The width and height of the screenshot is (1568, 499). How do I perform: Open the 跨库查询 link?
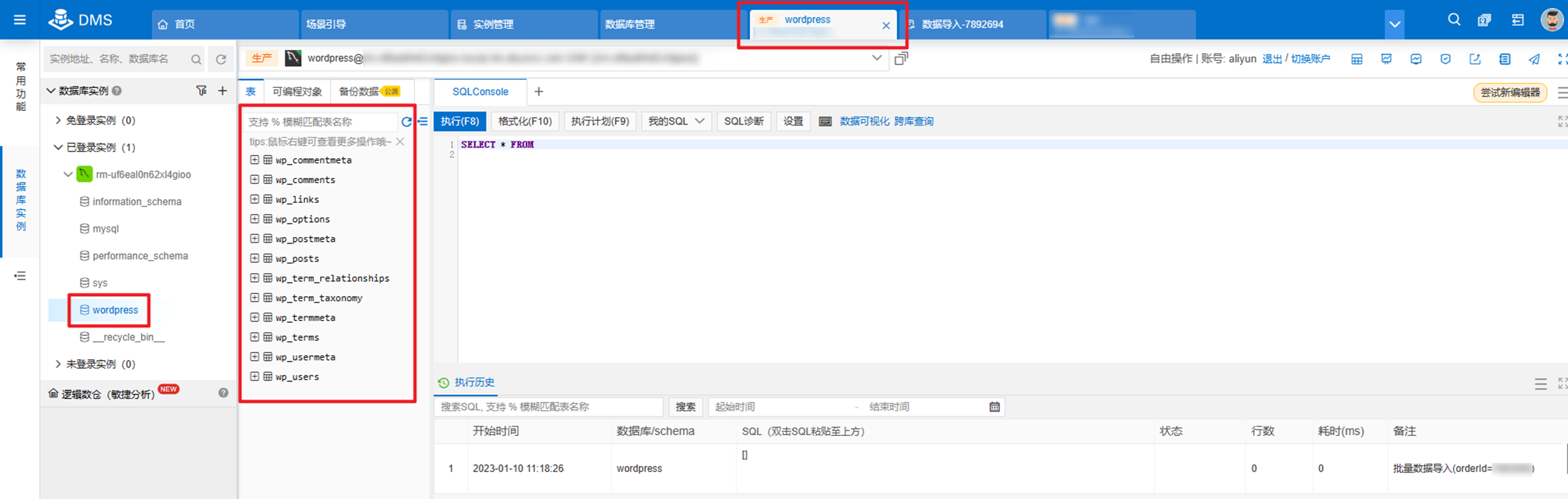913,121
